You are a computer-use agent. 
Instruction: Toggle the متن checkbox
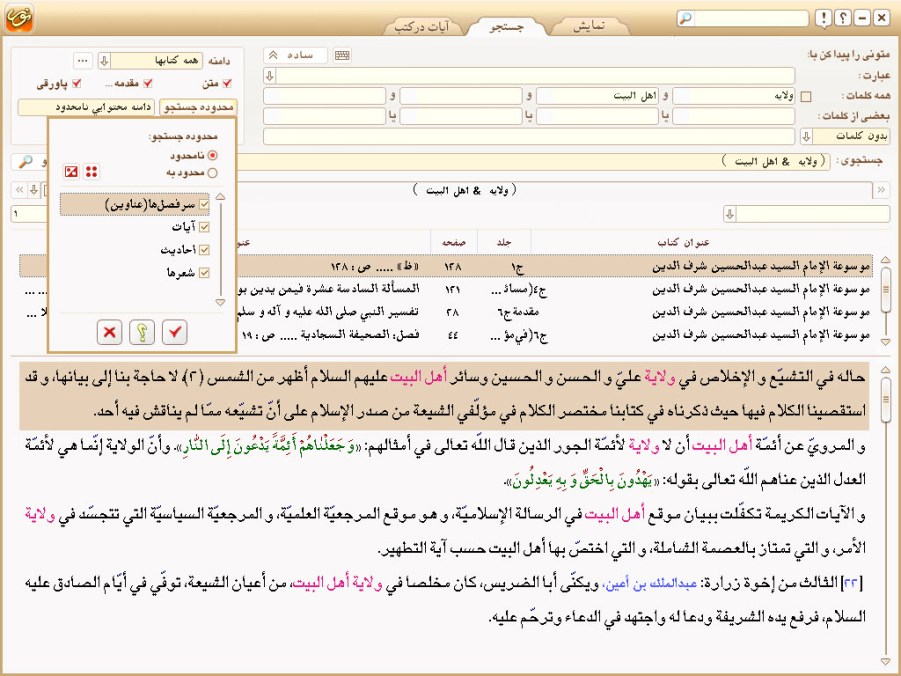click(227, 83)
